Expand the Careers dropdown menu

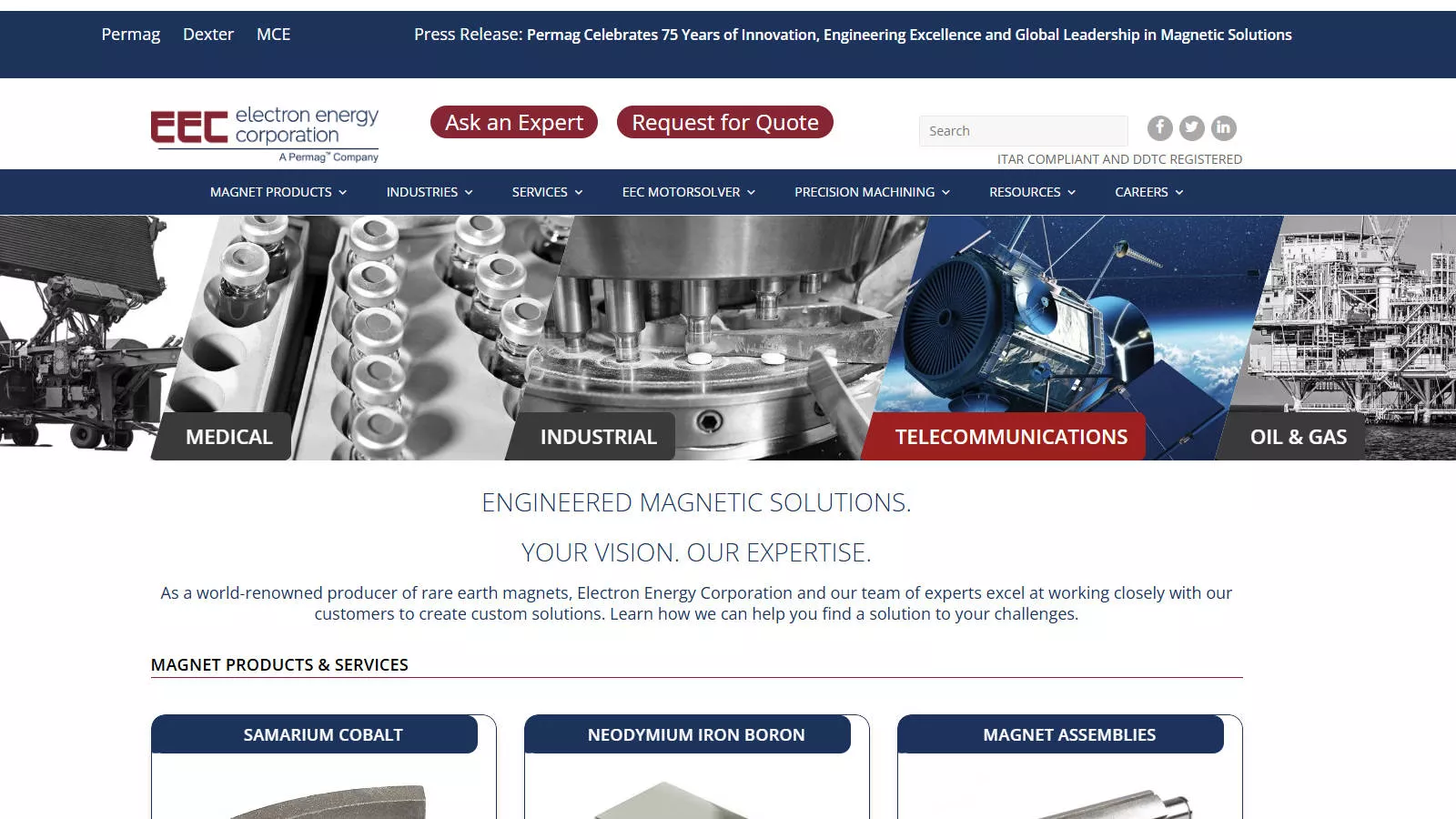1149,192
